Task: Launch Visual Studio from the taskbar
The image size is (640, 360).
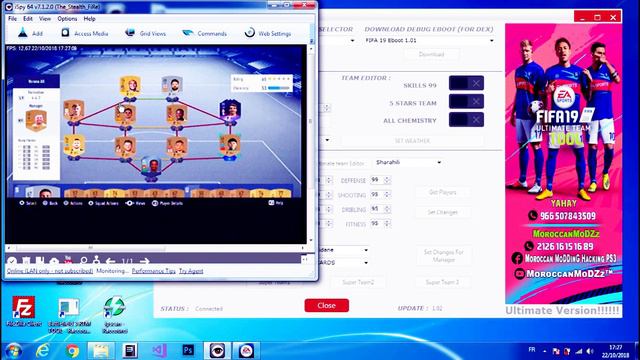Action: [159, 351]
